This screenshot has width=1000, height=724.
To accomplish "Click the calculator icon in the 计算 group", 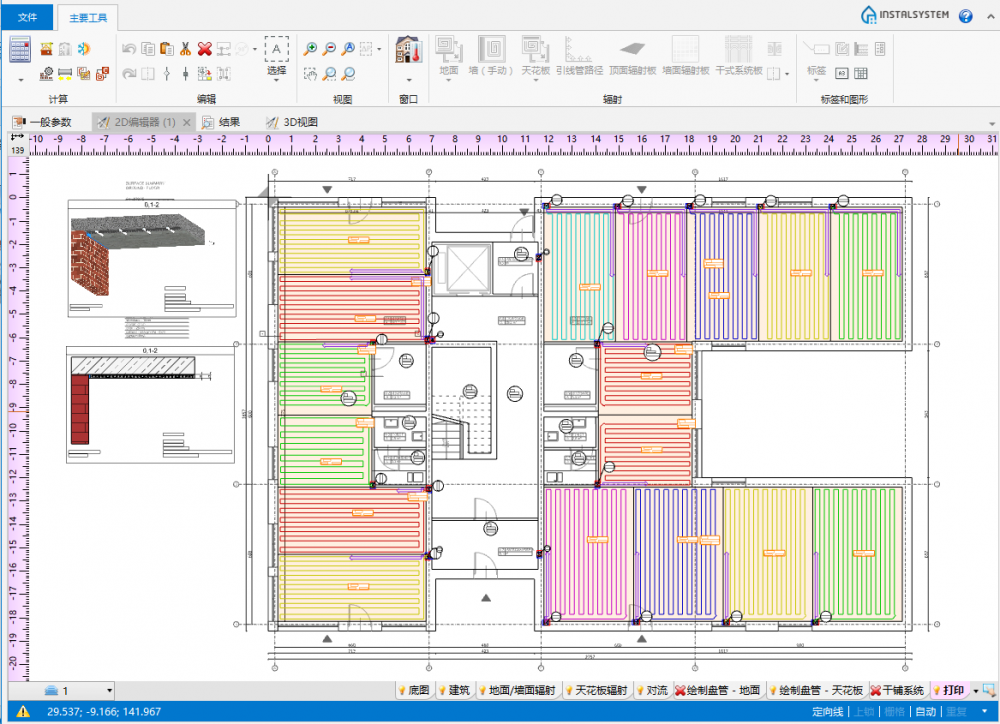I will (x=20, y=49).
